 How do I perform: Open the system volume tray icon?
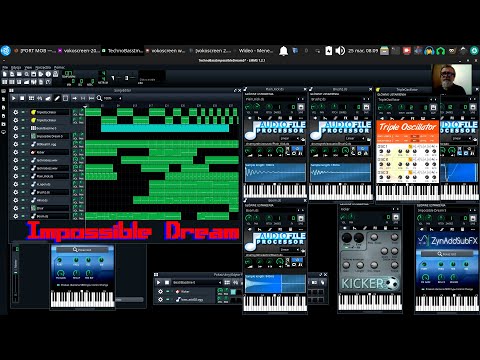[340, 51]
